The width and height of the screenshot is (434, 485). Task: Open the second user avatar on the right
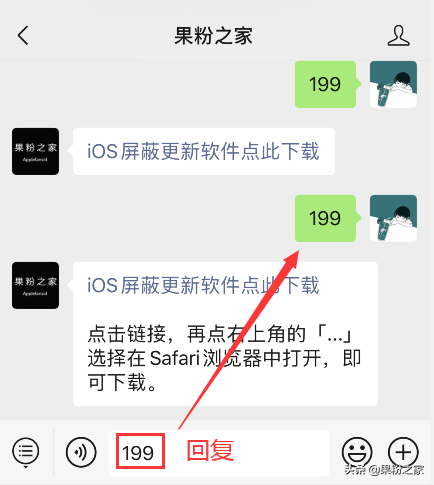pos(393,218)
